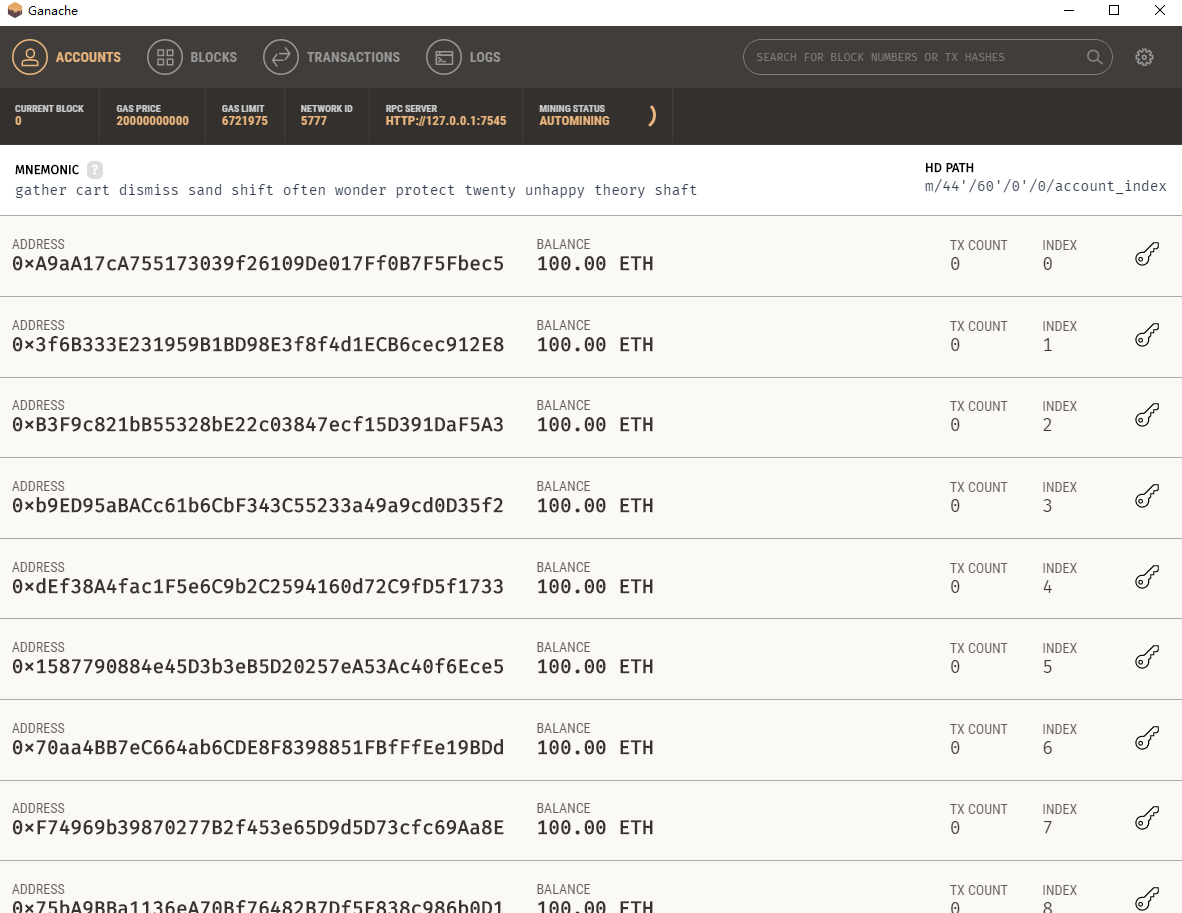Show private key for index 1 account

[1147, 335]
